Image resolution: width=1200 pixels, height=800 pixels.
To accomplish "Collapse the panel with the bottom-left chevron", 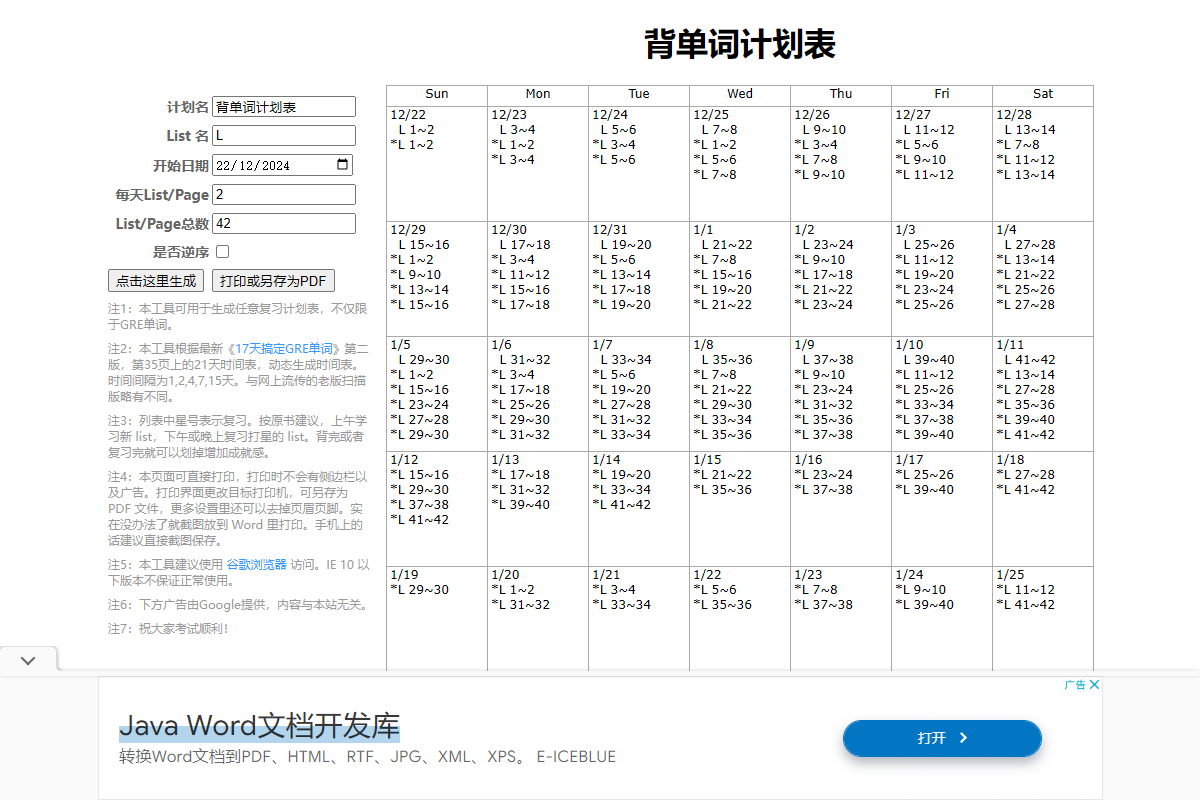I will point(28,660).
